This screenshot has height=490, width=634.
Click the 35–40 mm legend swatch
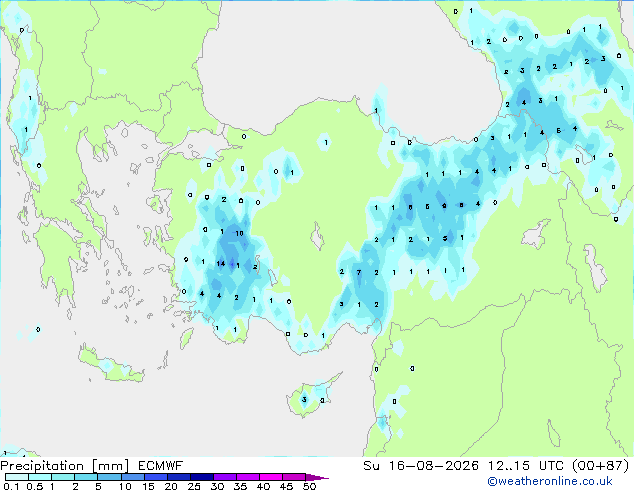(247, 477)
